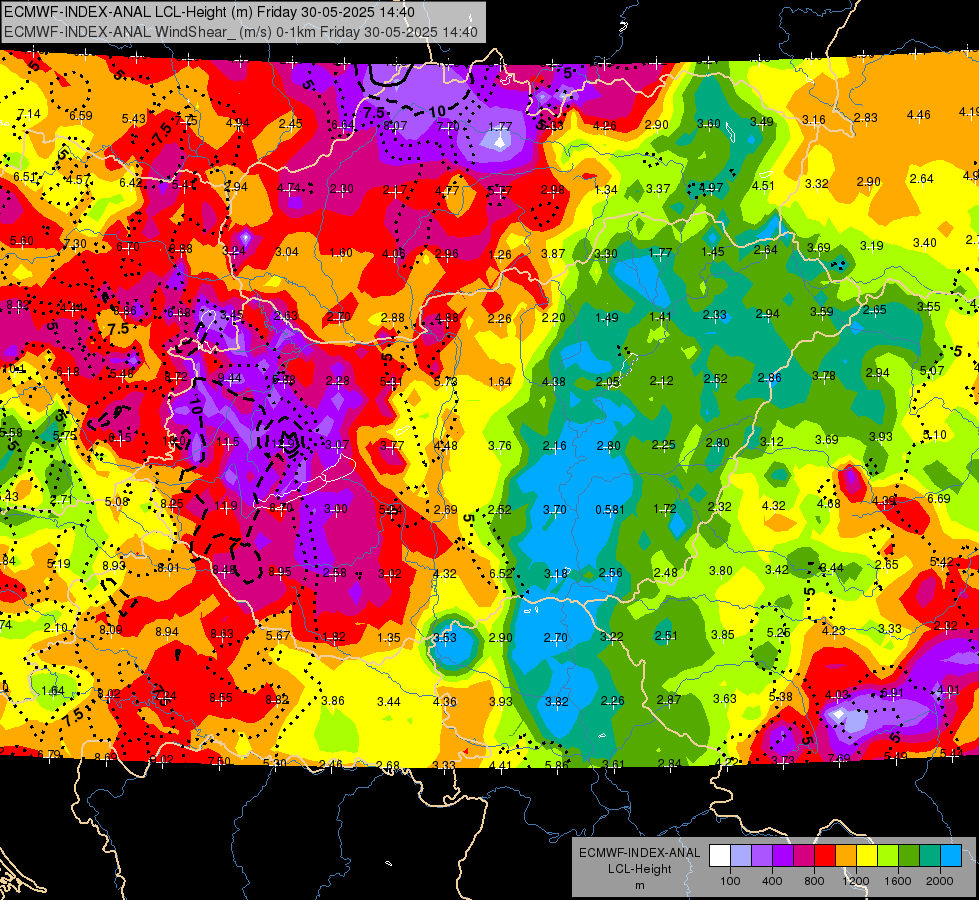Click the wind shear value 3.12
Image resolution: width=979 pixels, height=900 pixels.
772,442
